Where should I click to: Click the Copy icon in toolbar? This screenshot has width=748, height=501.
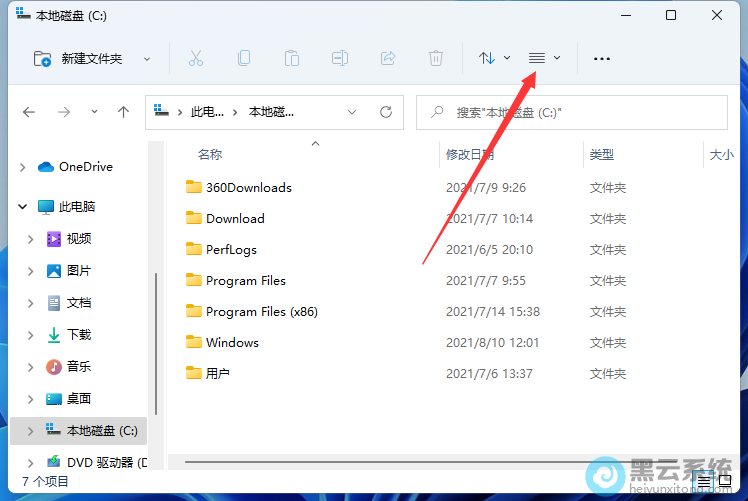pyautogui.click(x=244, y=58)
